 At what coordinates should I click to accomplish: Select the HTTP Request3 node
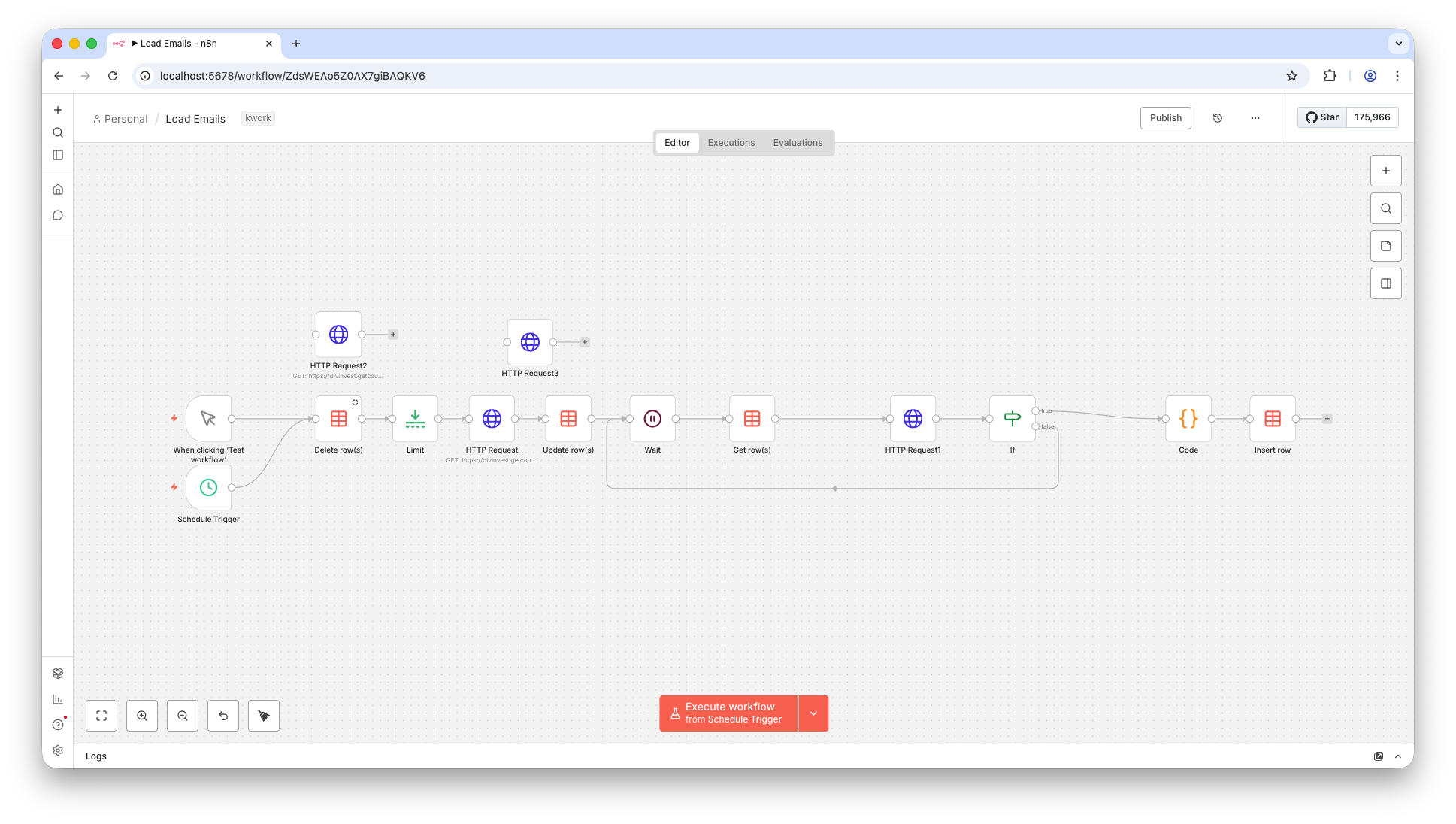pyautogui.click(x=530, y=342)
